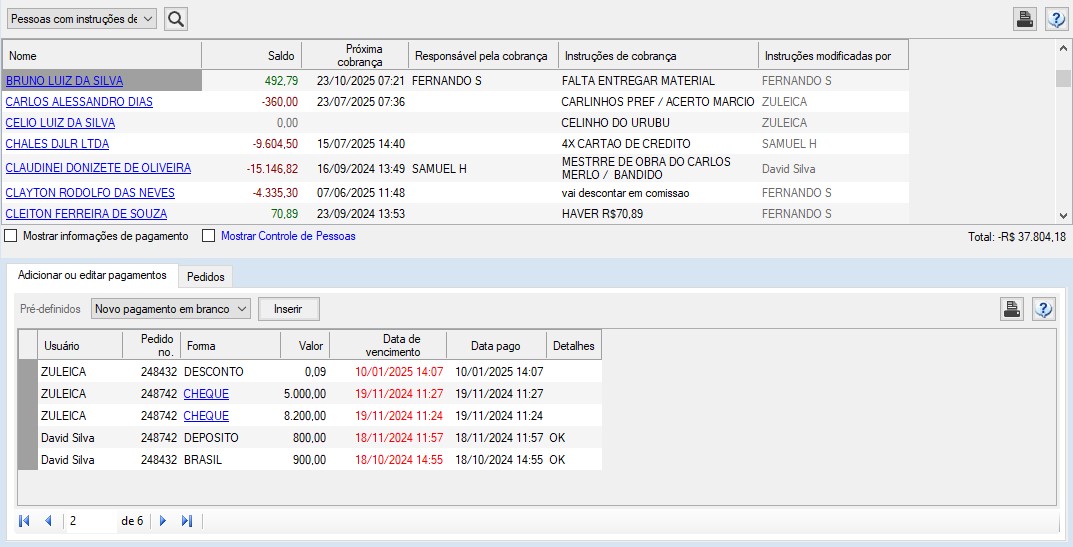Click the top print icon

pyautogui.click(x=1025, y=18)
